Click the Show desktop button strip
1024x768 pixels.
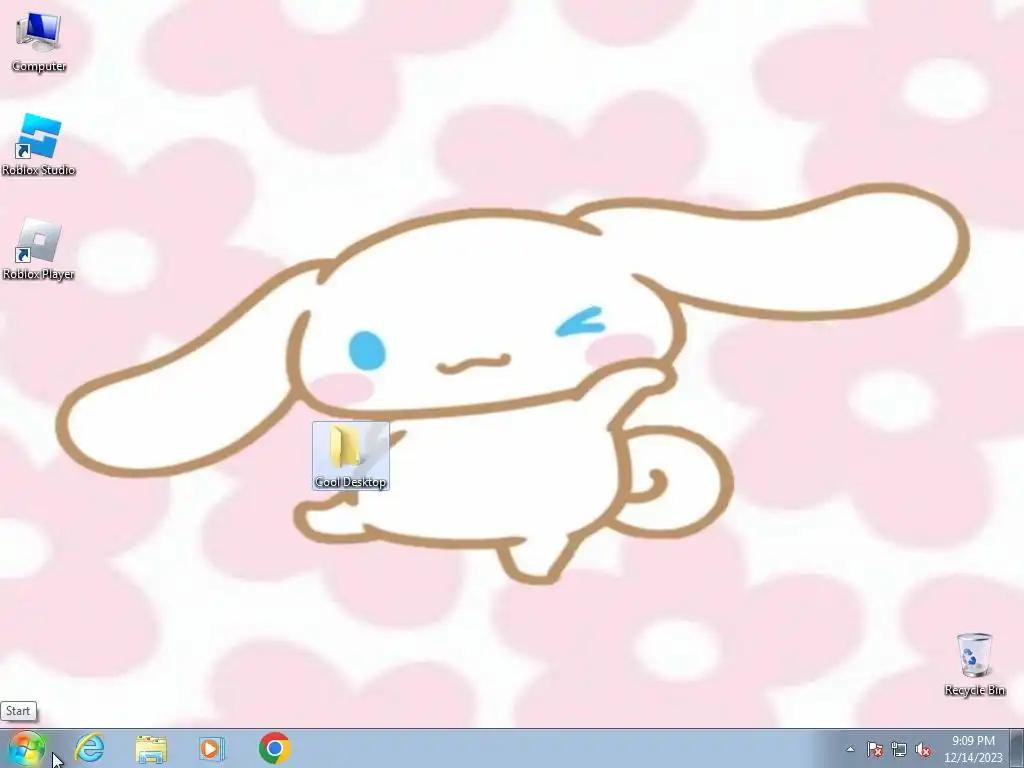1017,748
